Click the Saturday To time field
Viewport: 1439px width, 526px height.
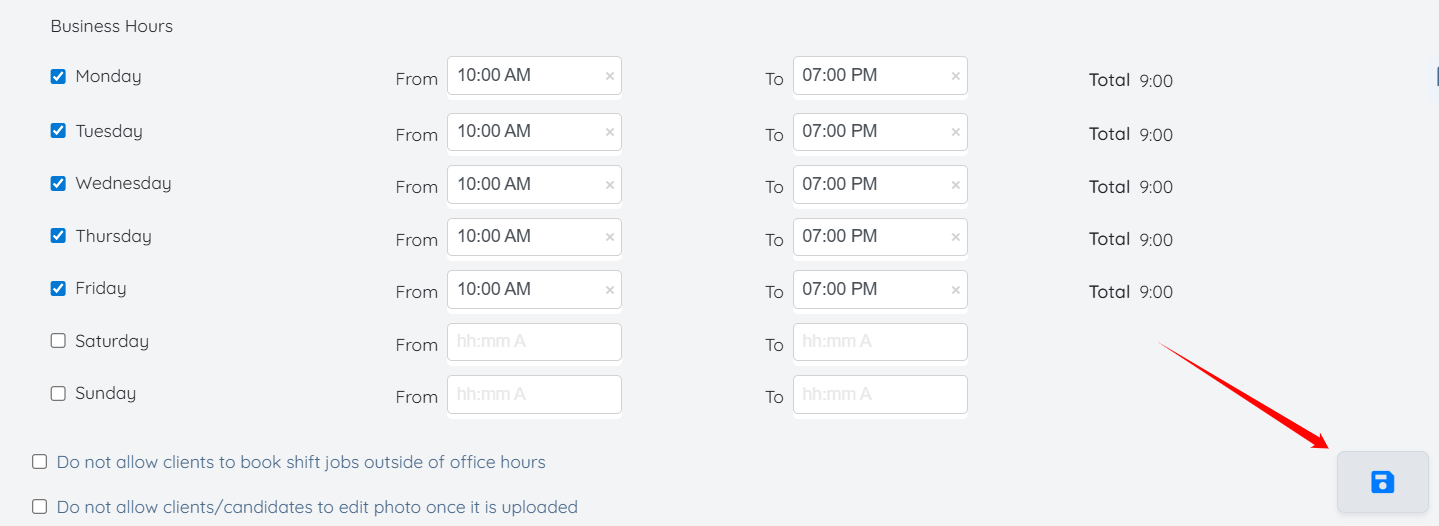coord(880,342)
